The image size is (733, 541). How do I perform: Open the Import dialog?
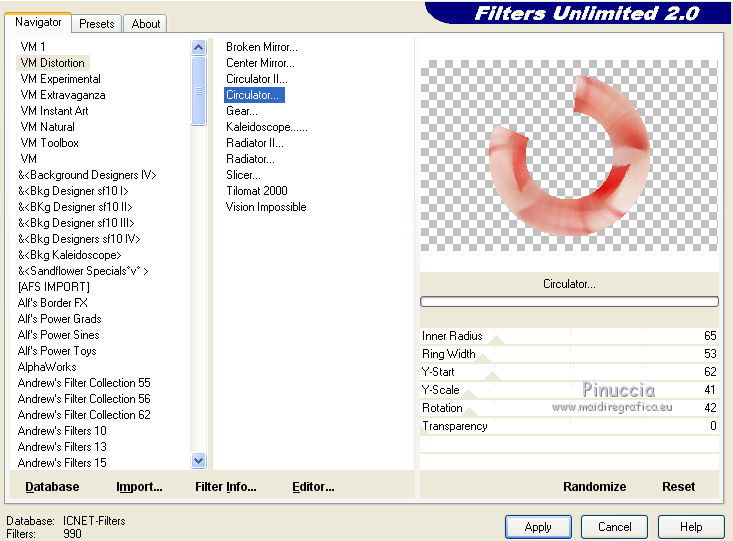click(x=139, y=487)
